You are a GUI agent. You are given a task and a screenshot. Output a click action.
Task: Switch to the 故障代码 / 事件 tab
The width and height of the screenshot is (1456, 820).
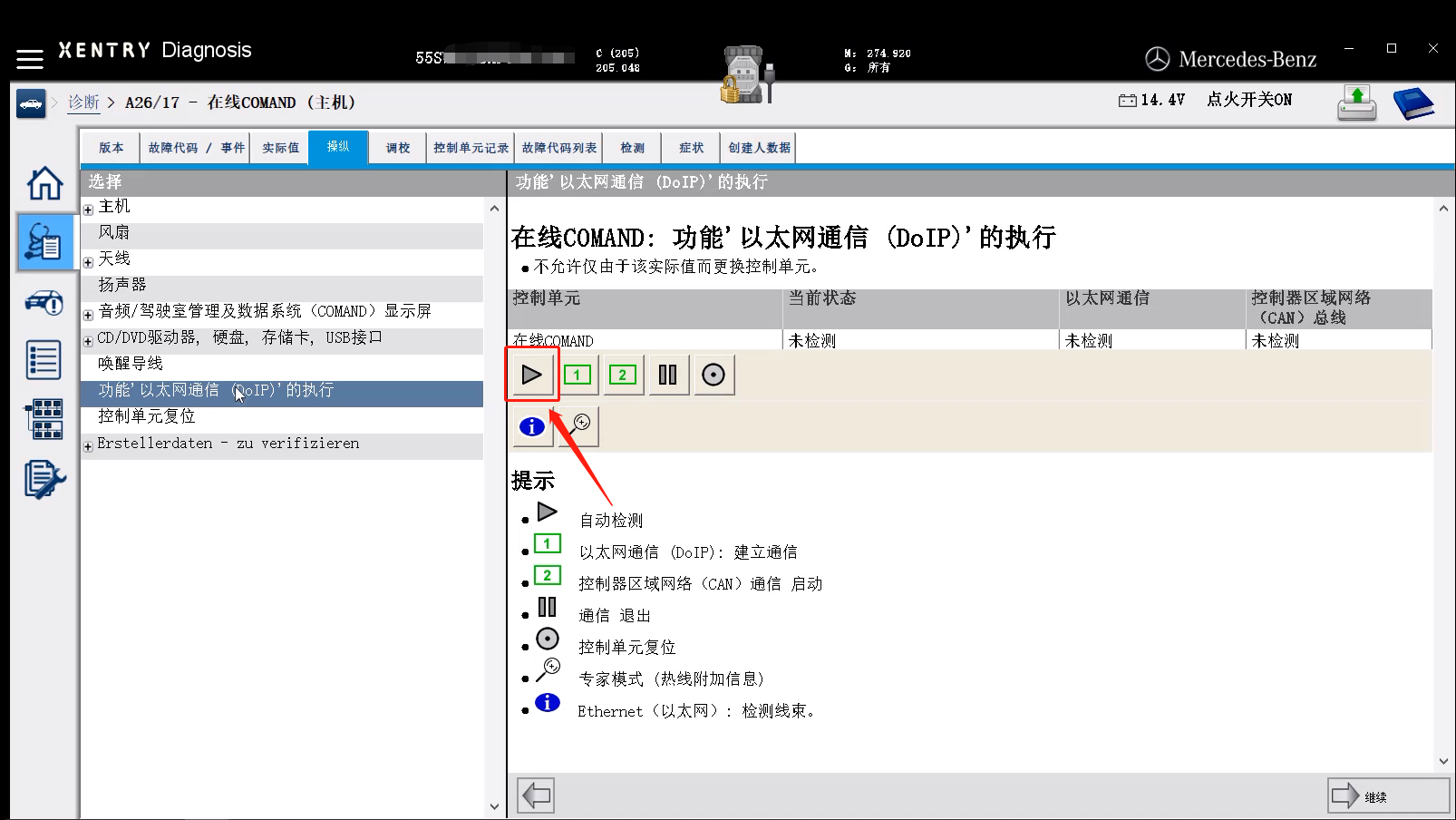coord(197,148)
